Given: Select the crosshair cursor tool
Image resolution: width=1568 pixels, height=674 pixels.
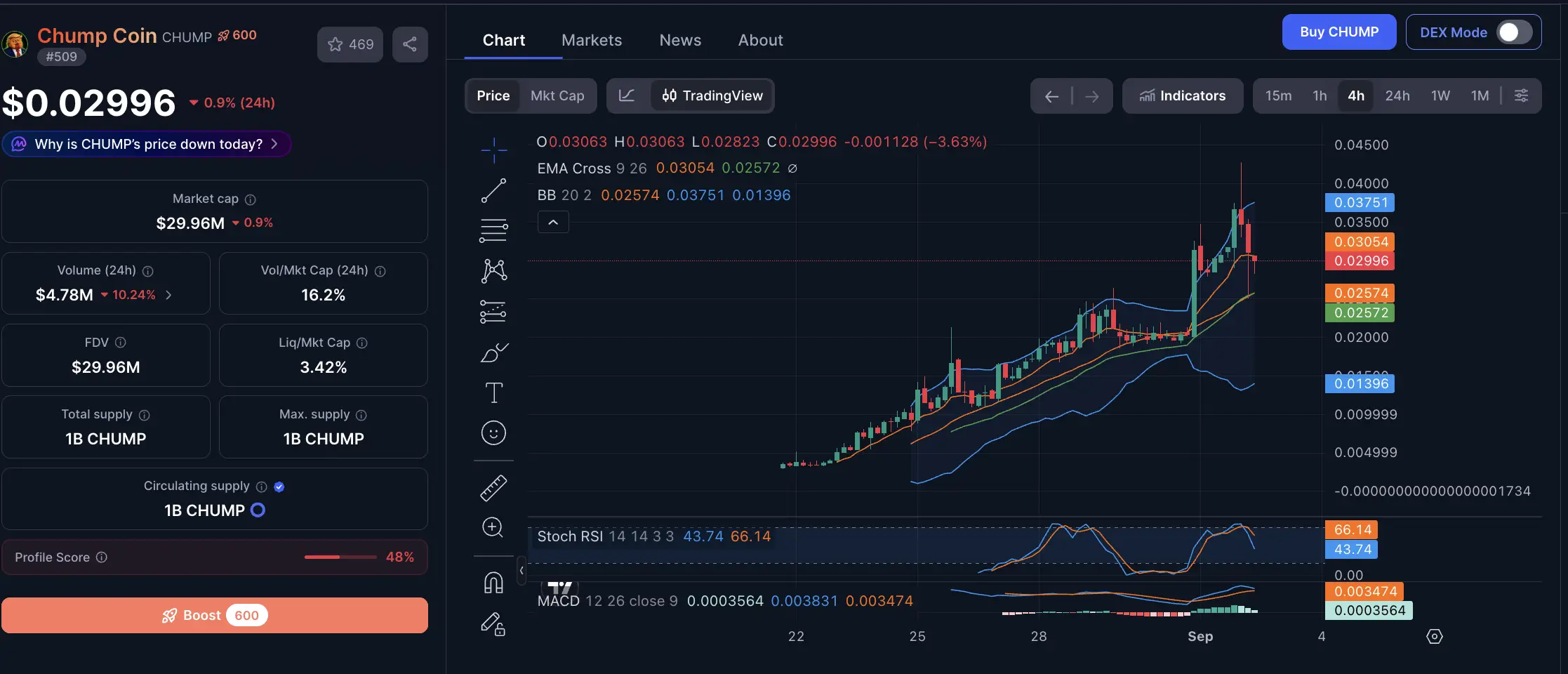Looking at the screenshot, I should coord(493,150).
